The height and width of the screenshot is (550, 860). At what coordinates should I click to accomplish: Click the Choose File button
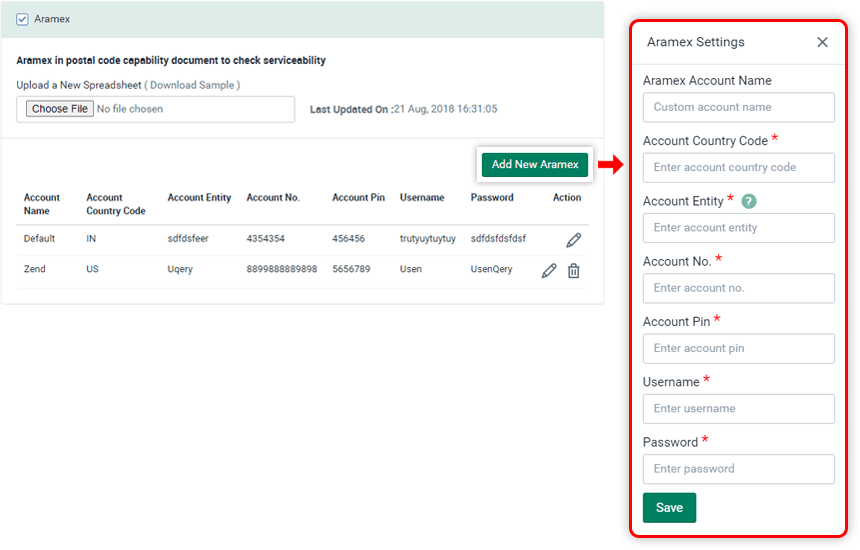[60, 109]
